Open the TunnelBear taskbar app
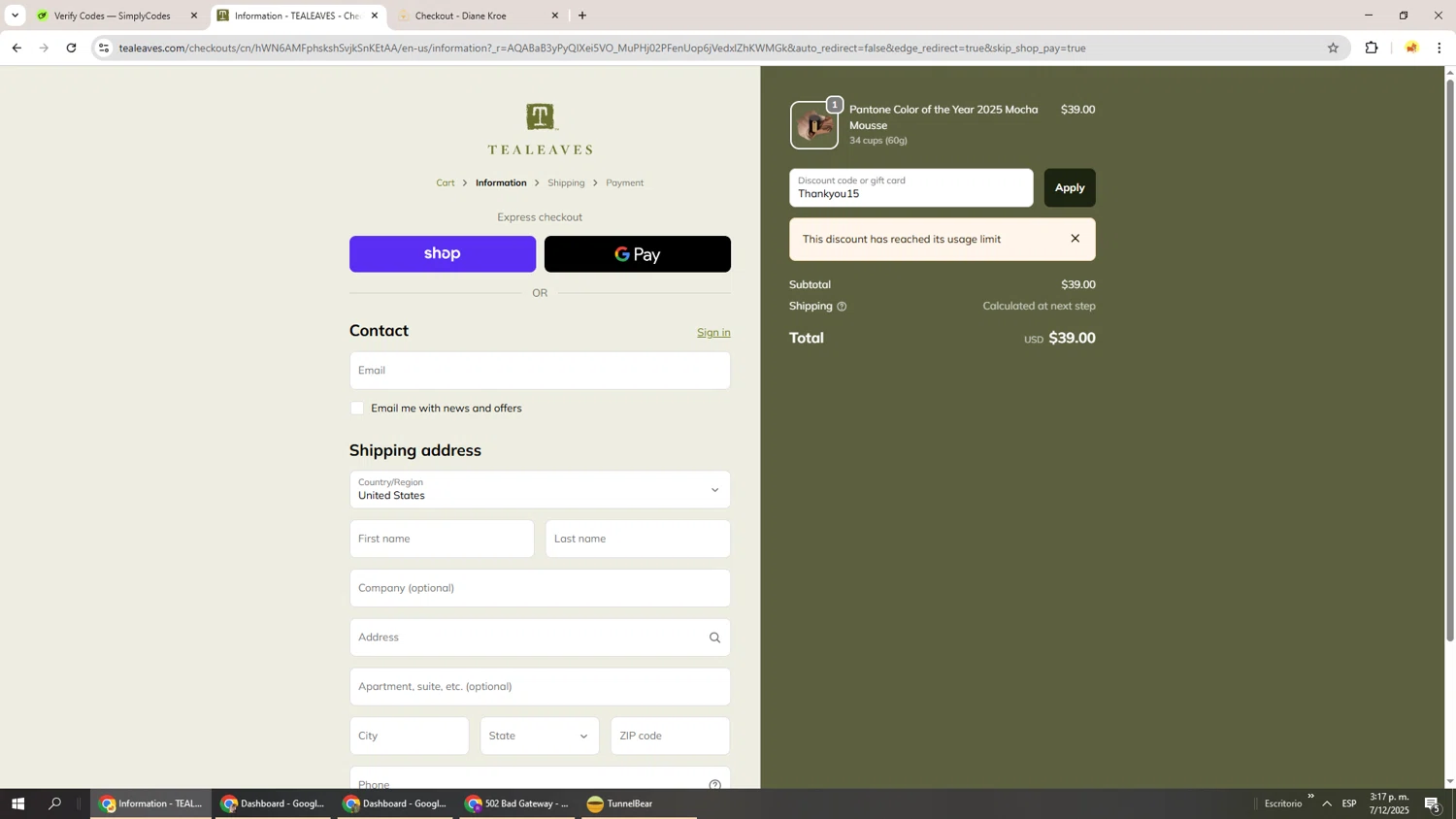Viewport: 1456px width, 819px height. (x=637, y=803)
